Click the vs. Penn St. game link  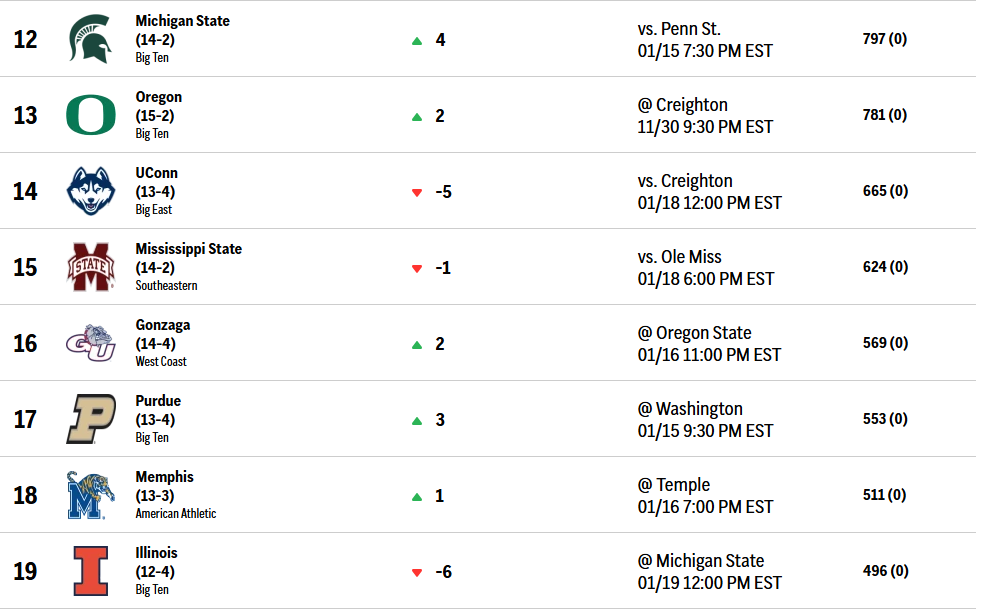679,29
